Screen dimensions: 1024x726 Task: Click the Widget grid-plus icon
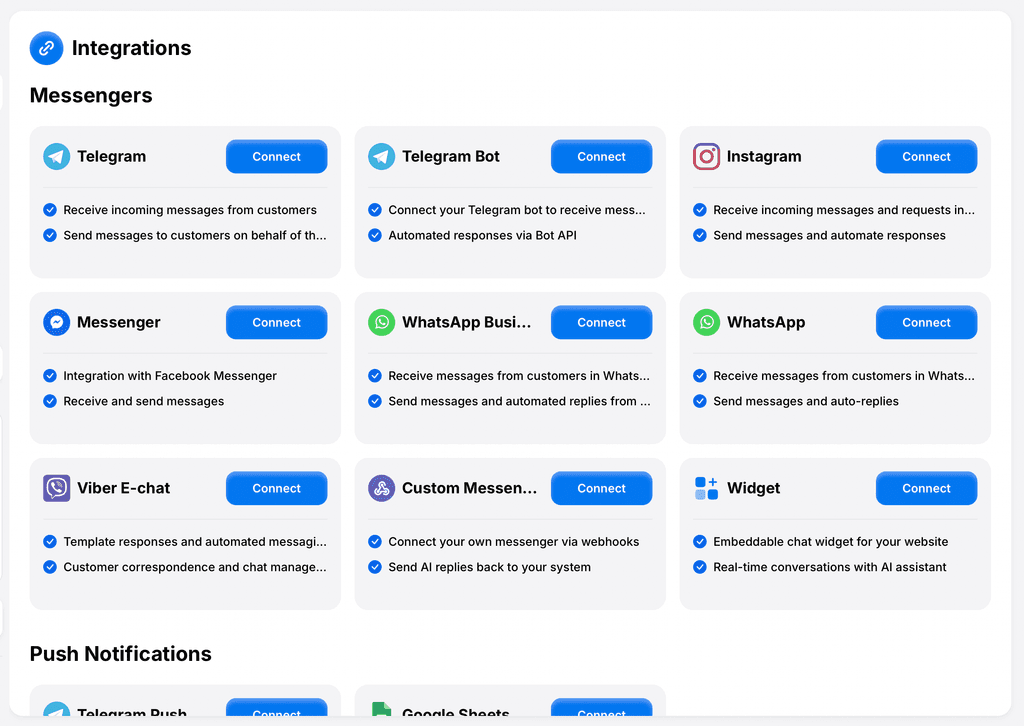tap(706, 488)
